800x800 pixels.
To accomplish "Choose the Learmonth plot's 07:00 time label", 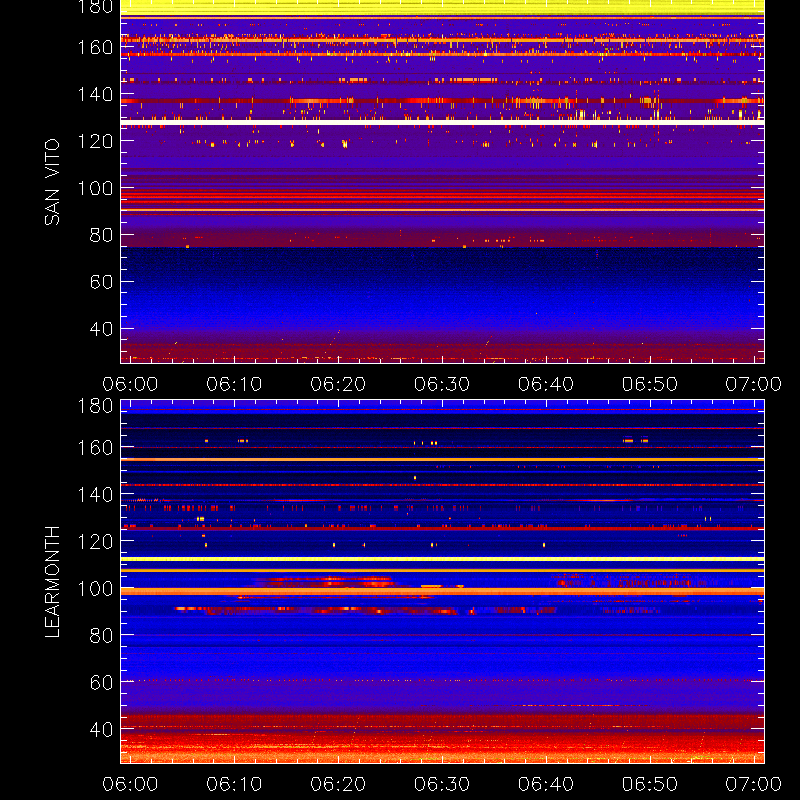I will [754, 784].
